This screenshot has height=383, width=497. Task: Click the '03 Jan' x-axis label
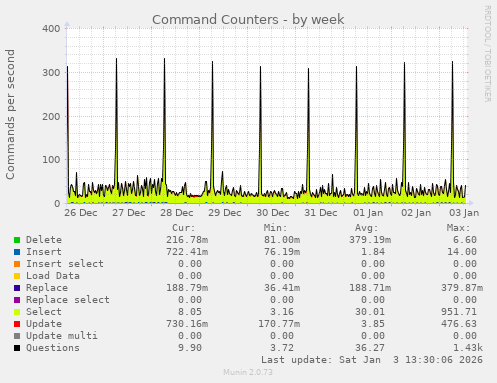coord(464,213)
